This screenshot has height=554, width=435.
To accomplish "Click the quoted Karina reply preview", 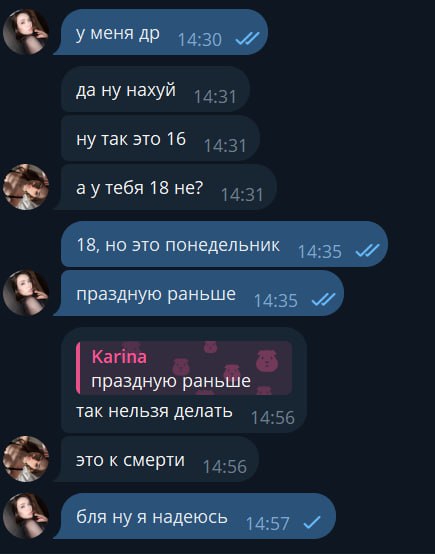I will coord(184,368).
